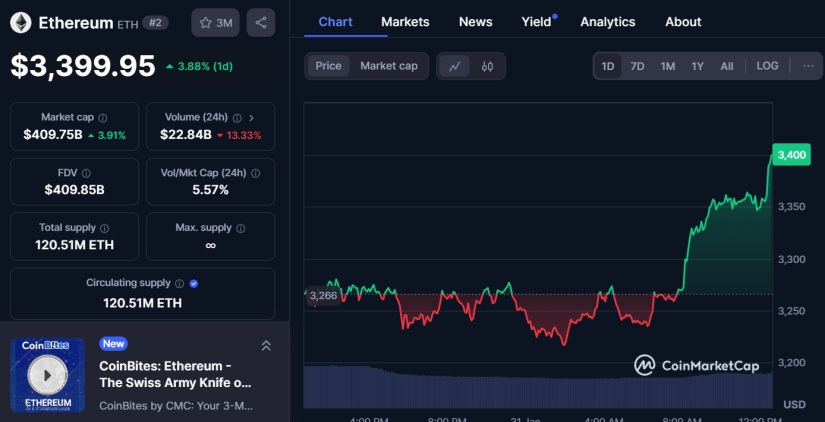Expand Volume (24h) arrow
This screenshot has width=825, height=422.
point(251,118)
